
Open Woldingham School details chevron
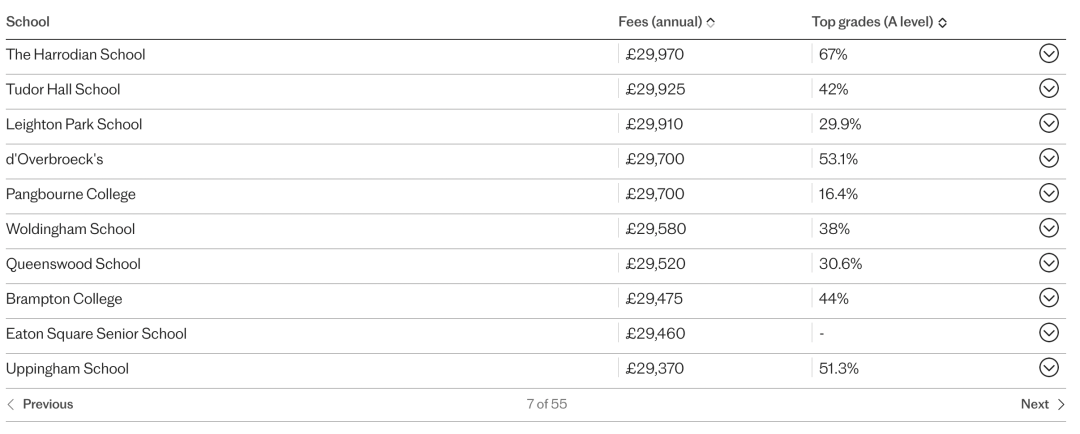click(1048, 228)
